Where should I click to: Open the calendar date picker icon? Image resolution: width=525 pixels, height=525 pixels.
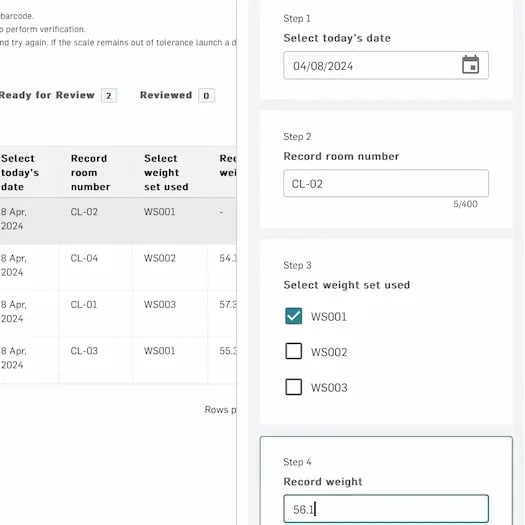pos(470,65)
